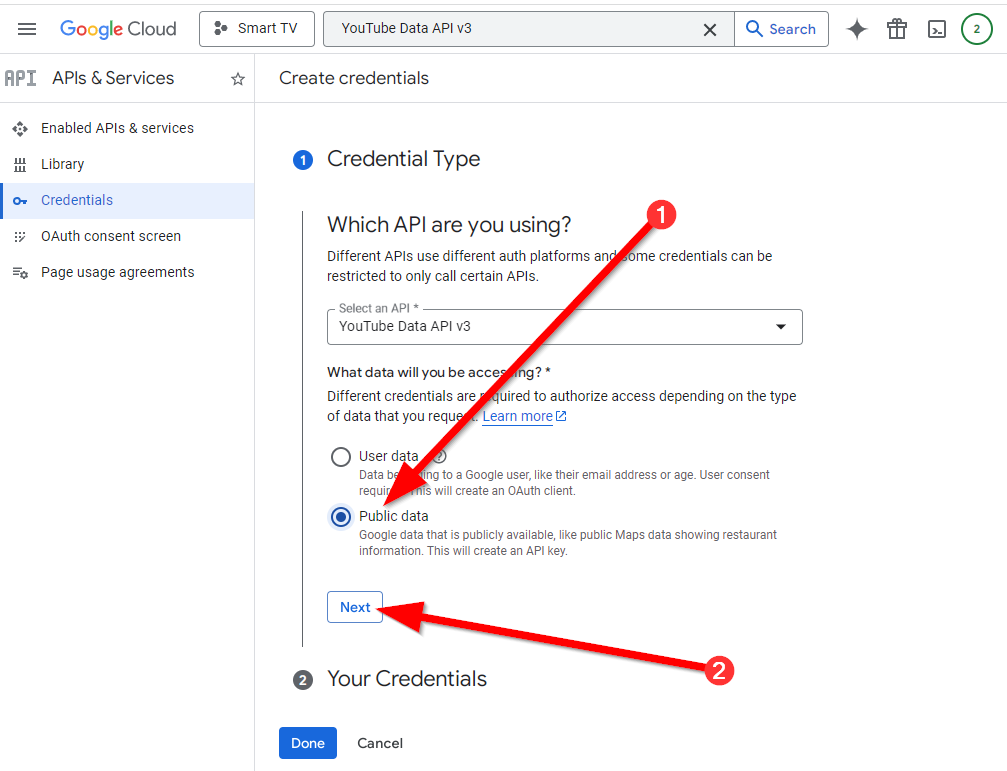
Task: Go to Enabled APIs & services
Action: (117, 128)
